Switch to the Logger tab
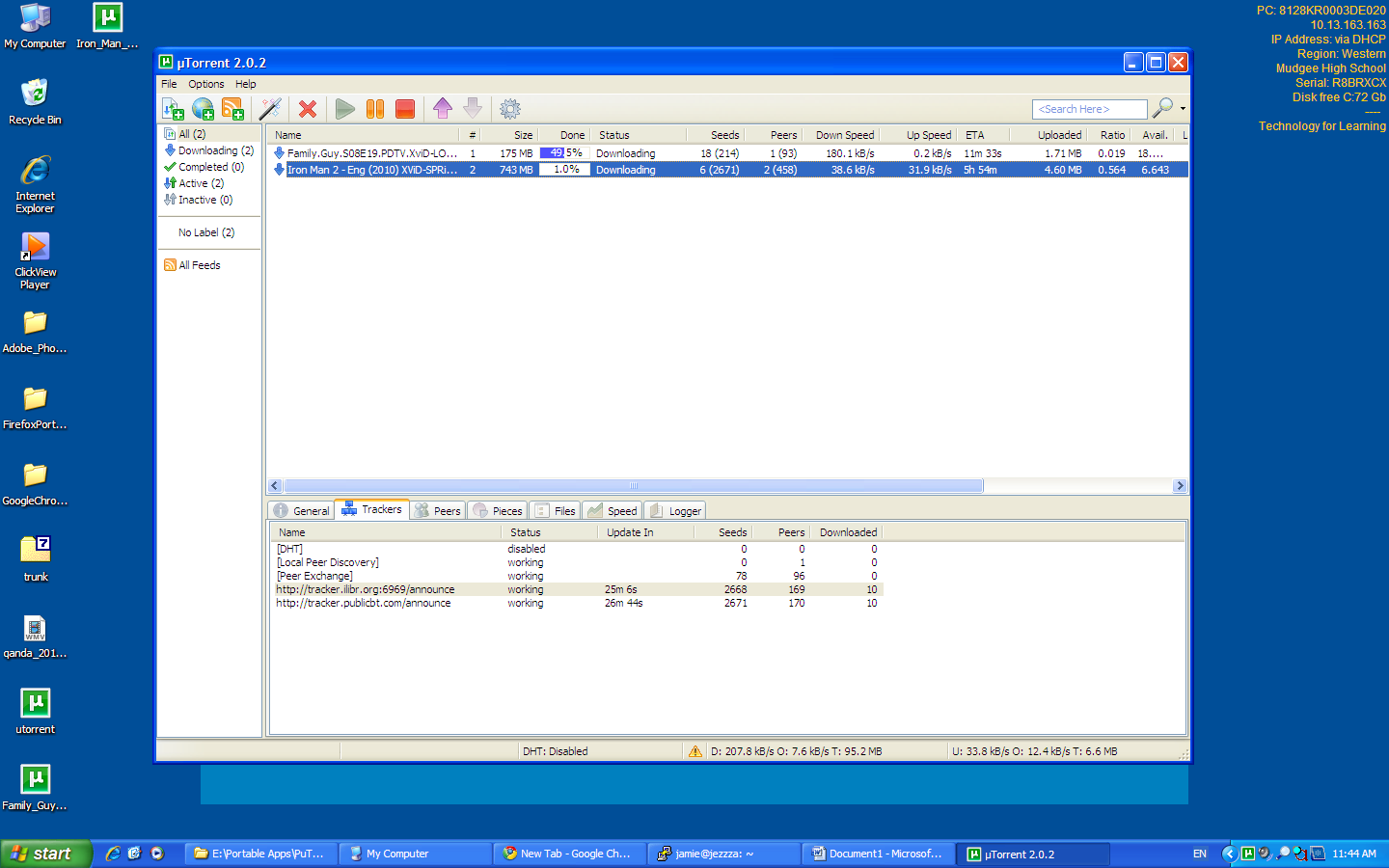1389x868 pixels. tap(675, 511)
